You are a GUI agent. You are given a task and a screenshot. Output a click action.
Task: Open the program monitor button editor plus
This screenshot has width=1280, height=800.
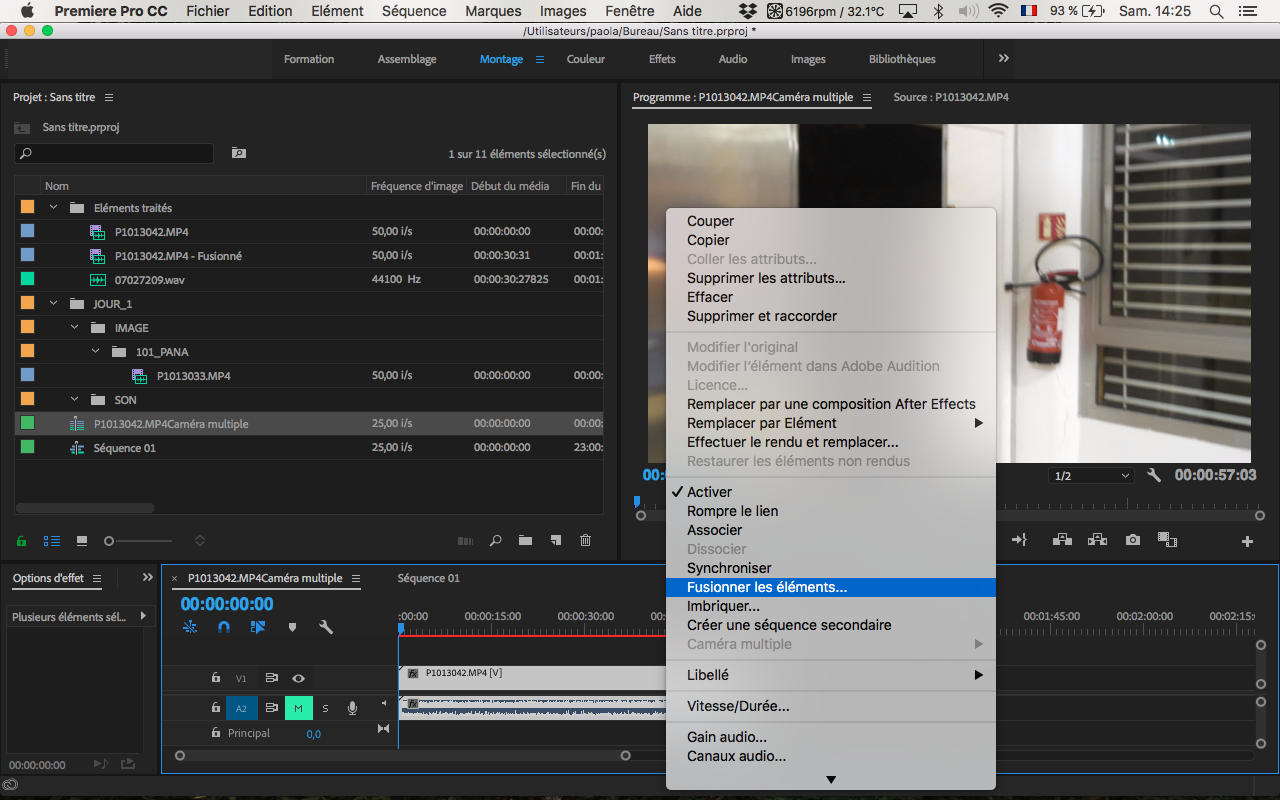(x=1247, y=541)
